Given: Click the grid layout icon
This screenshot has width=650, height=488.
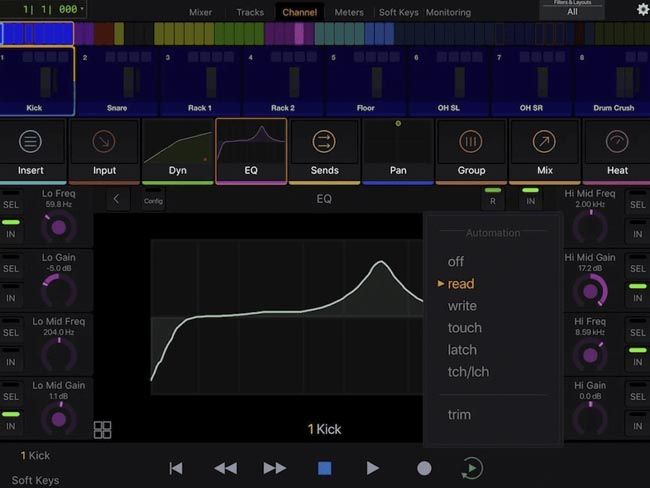Looking at the screenshot, I should [102, 430].
